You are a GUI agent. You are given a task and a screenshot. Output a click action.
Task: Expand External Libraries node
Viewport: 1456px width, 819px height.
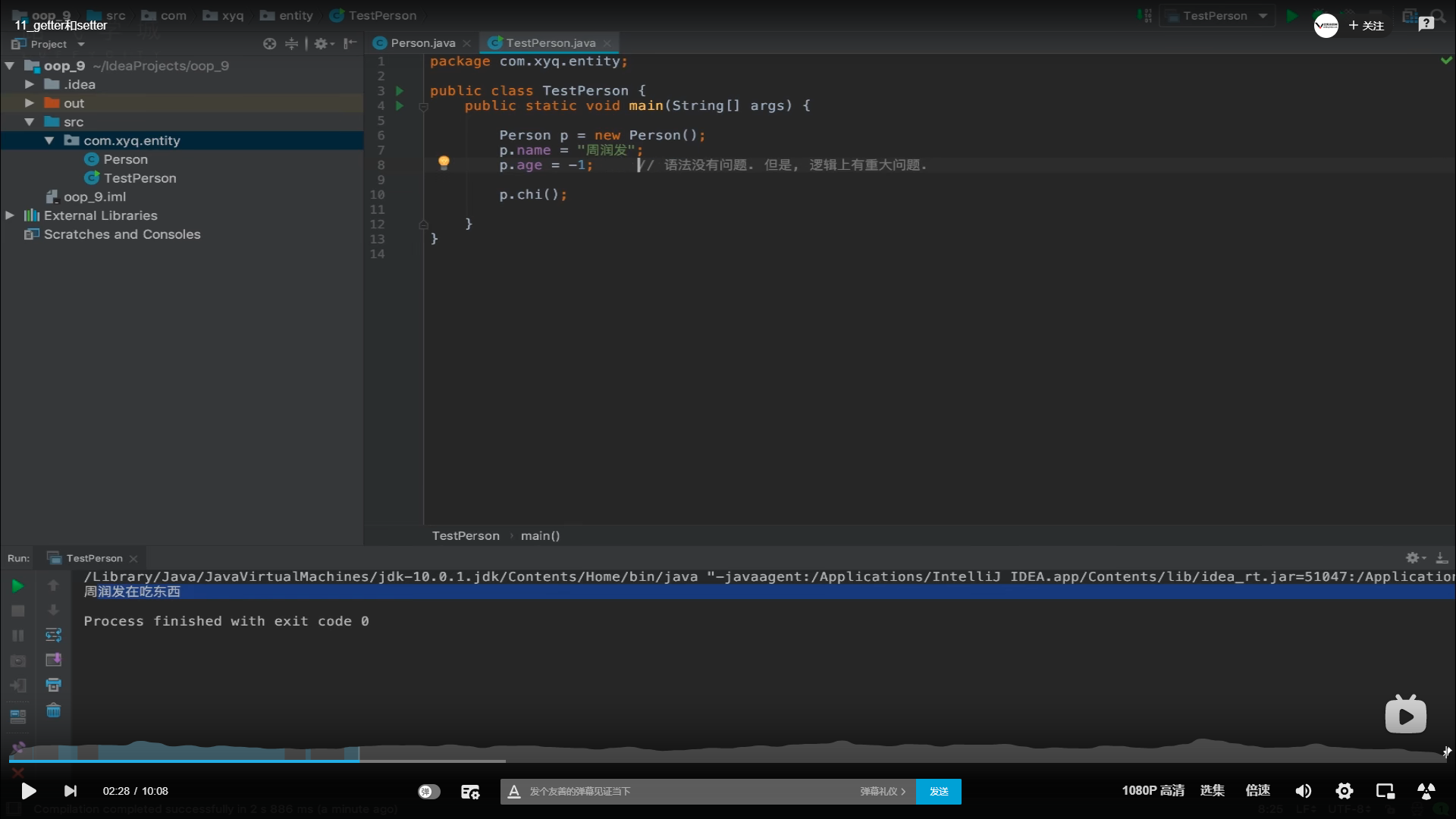(x=10, y=215)
